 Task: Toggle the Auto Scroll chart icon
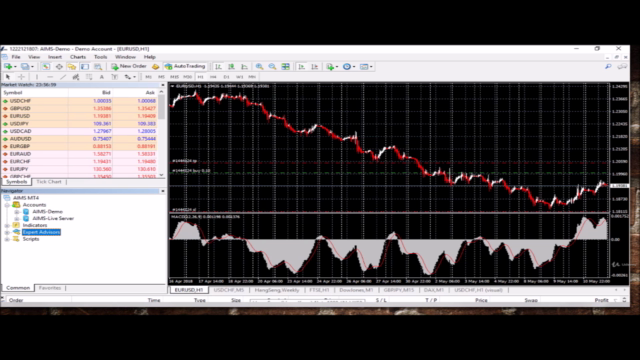tap(302, 67)
